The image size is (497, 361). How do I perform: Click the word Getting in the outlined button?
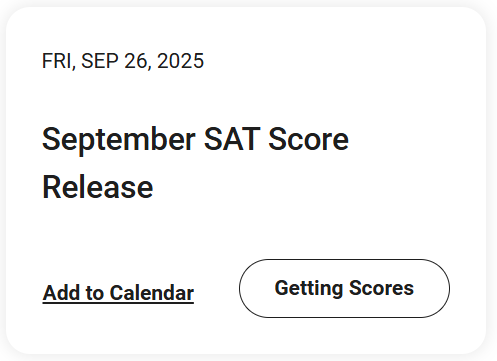(309, 289)
